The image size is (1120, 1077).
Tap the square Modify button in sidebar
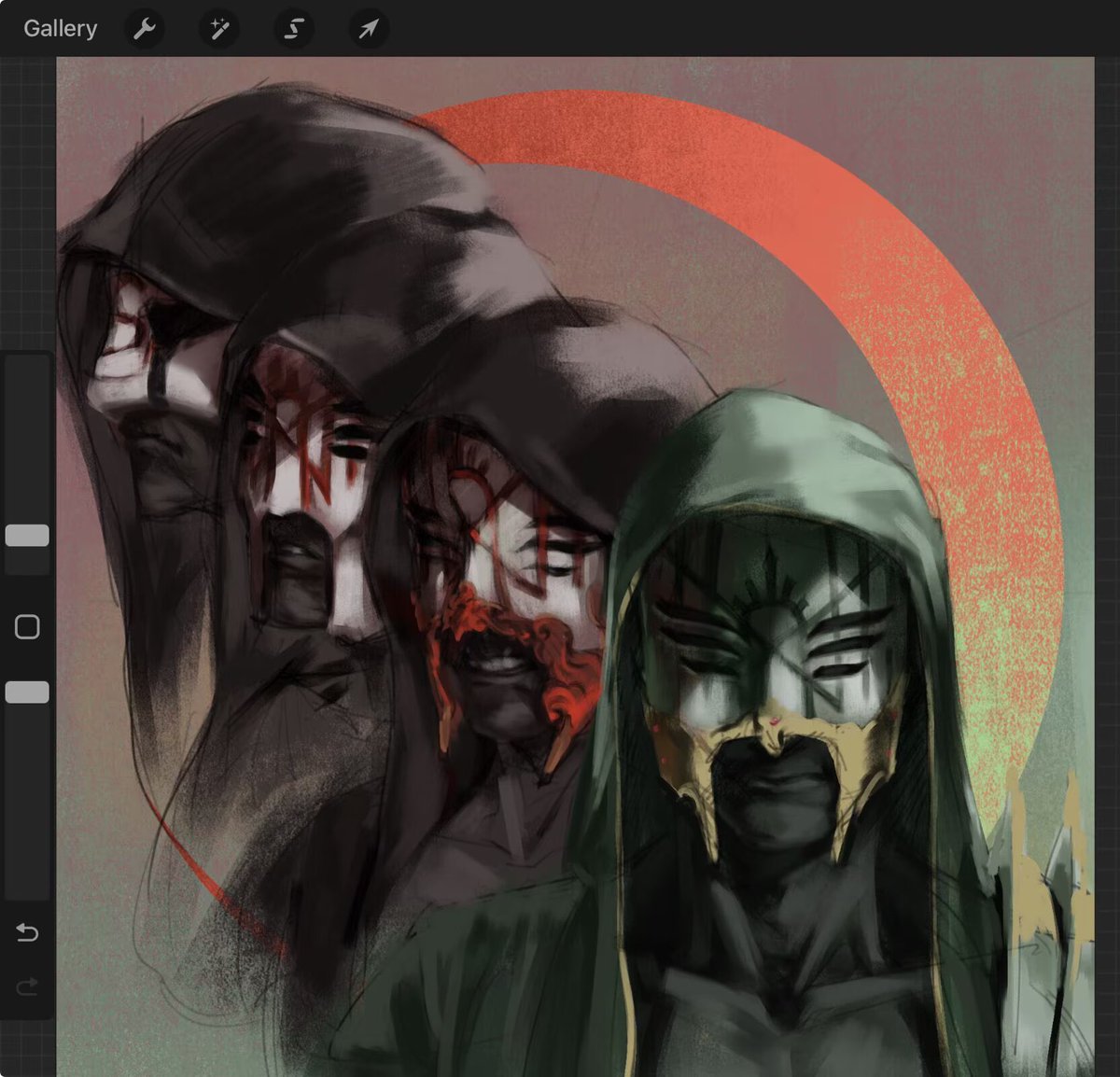(x=27, y=626)
